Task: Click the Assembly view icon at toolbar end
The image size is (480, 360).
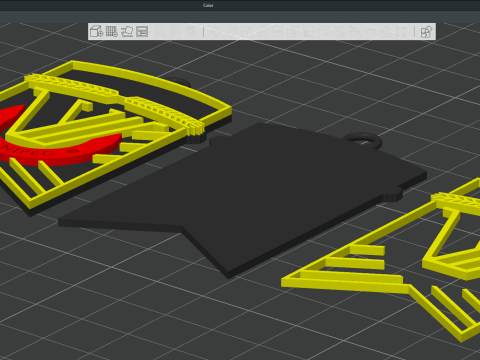Action: click(x=426, y=32)
